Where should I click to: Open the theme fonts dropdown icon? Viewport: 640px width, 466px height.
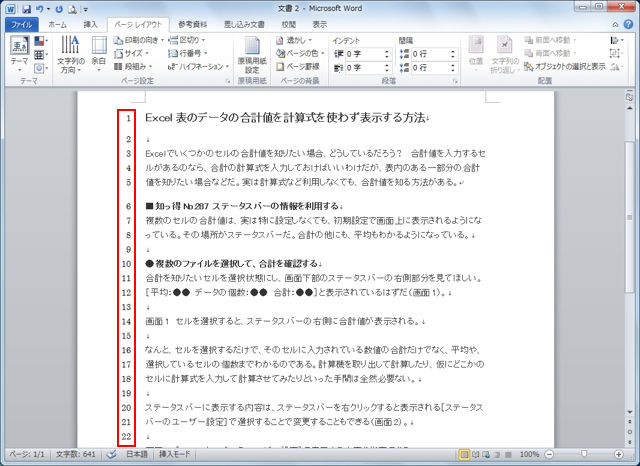[x=40, y=54]
